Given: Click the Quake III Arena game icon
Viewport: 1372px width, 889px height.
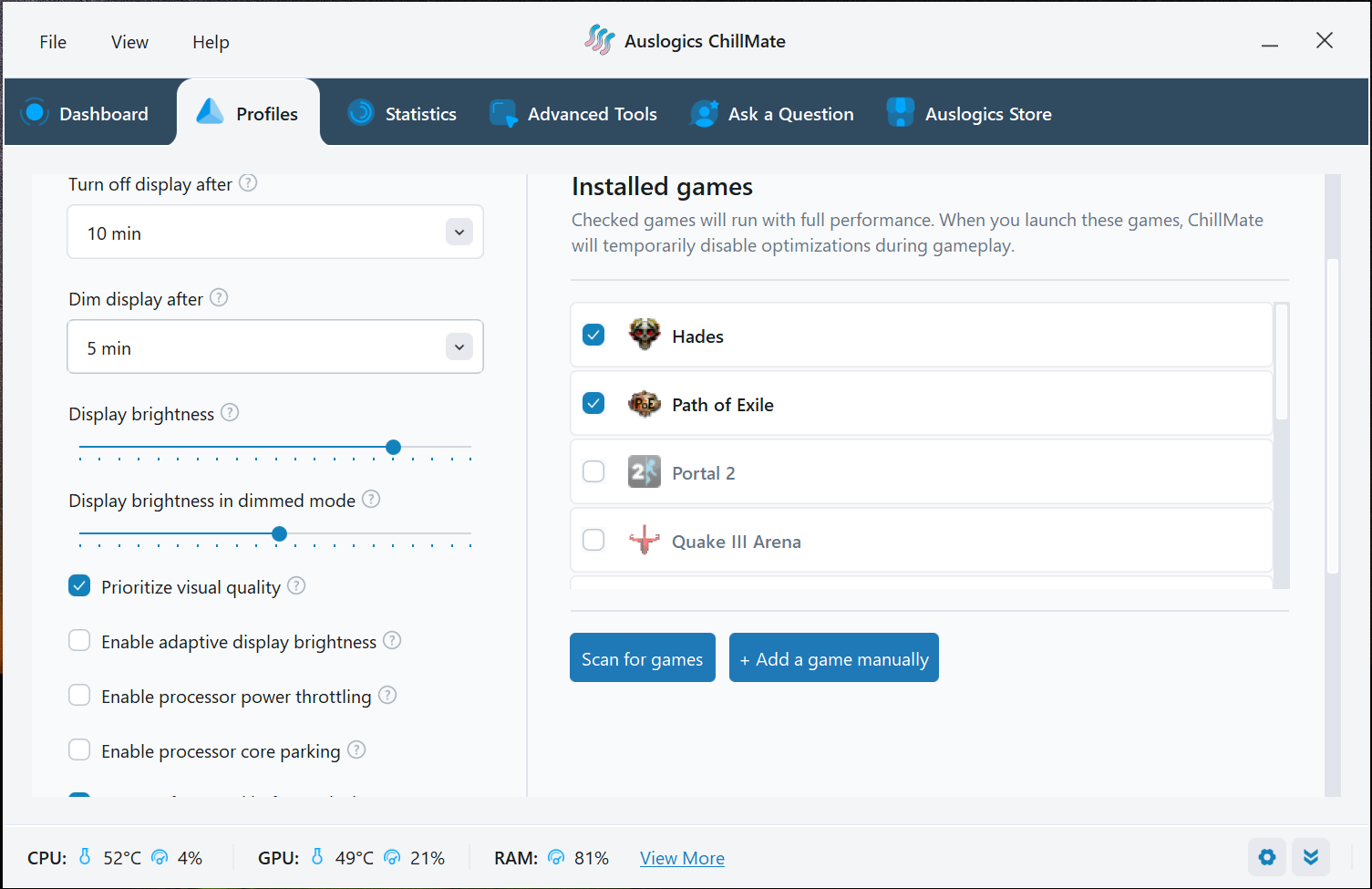Looking at the screenshot, I should click(x=645, y=541).
